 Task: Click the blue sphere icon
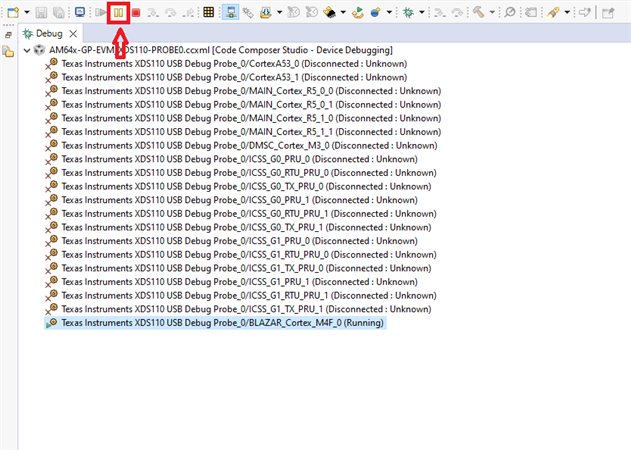(x=375, y=13)
